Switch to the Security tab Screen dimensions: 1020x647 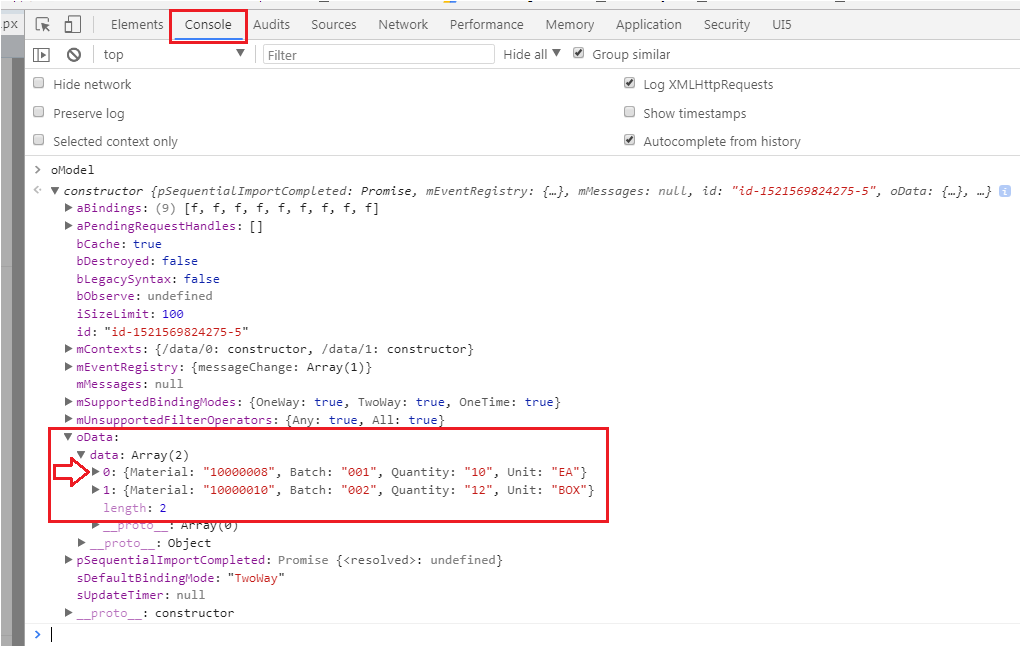click(727, 25)
